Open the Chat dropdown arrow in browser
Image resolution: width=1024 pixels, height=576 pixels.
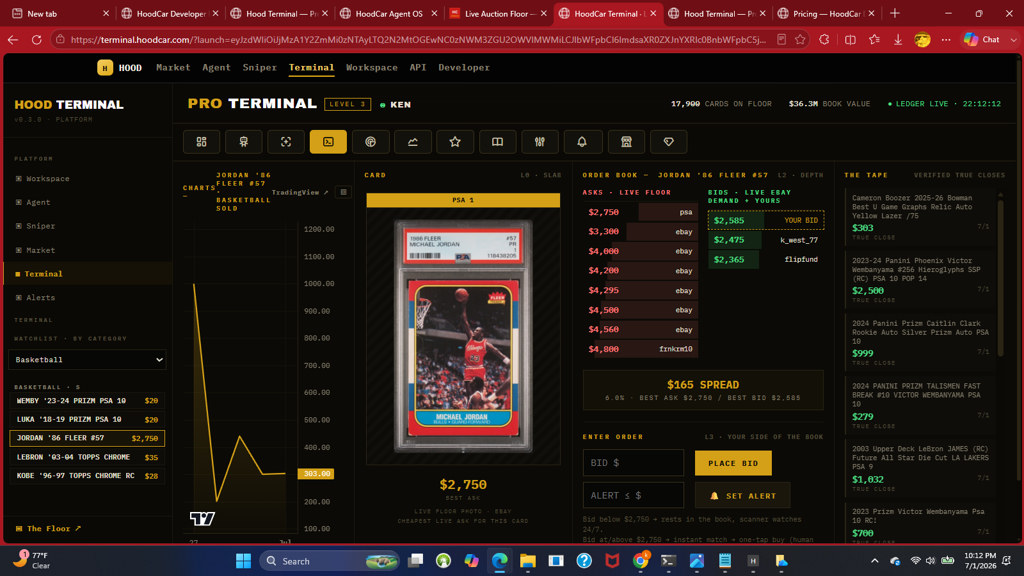point(1013,40)
